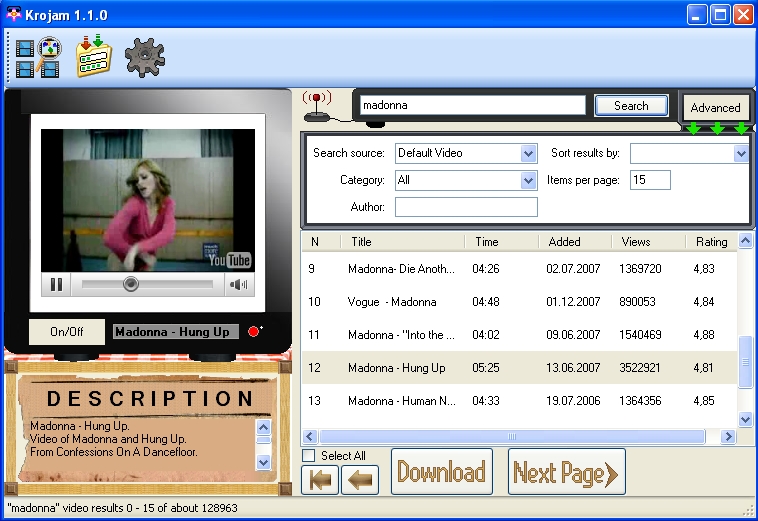Sort results by Time column
758x521 pixels.
[x=502, y=242]
